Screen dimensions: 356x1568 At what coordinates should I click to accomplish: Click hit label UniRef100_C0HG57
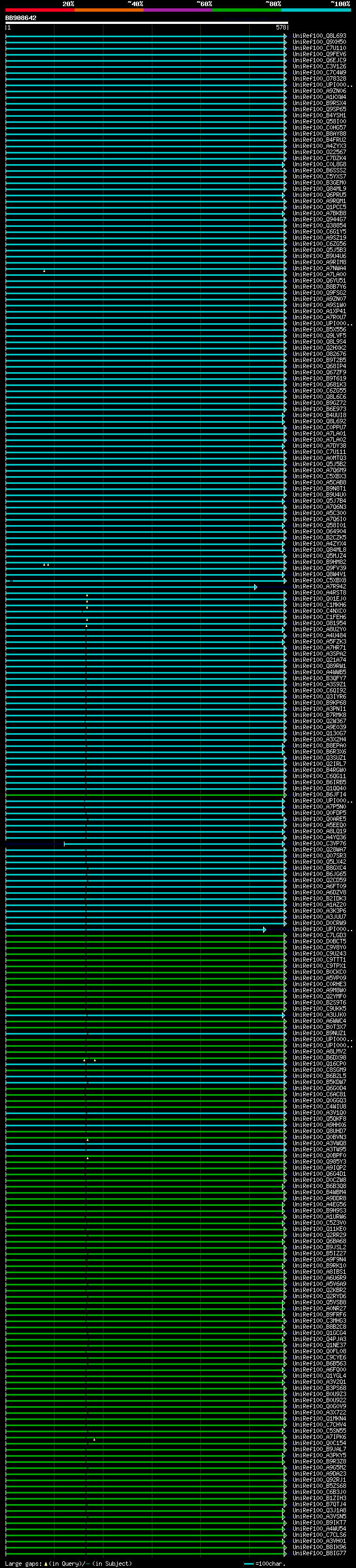(x=319, y=127)
